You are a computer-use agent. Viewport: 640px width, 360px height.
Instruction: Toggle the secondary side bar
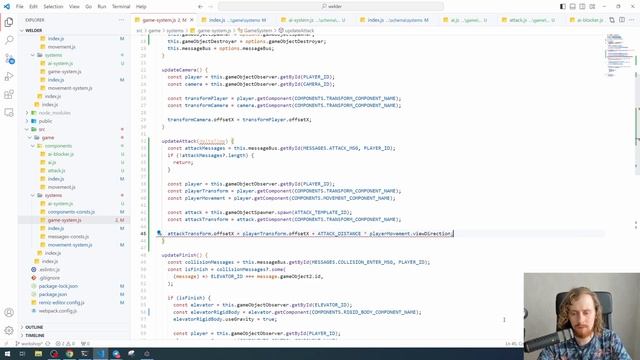point(582,7)
